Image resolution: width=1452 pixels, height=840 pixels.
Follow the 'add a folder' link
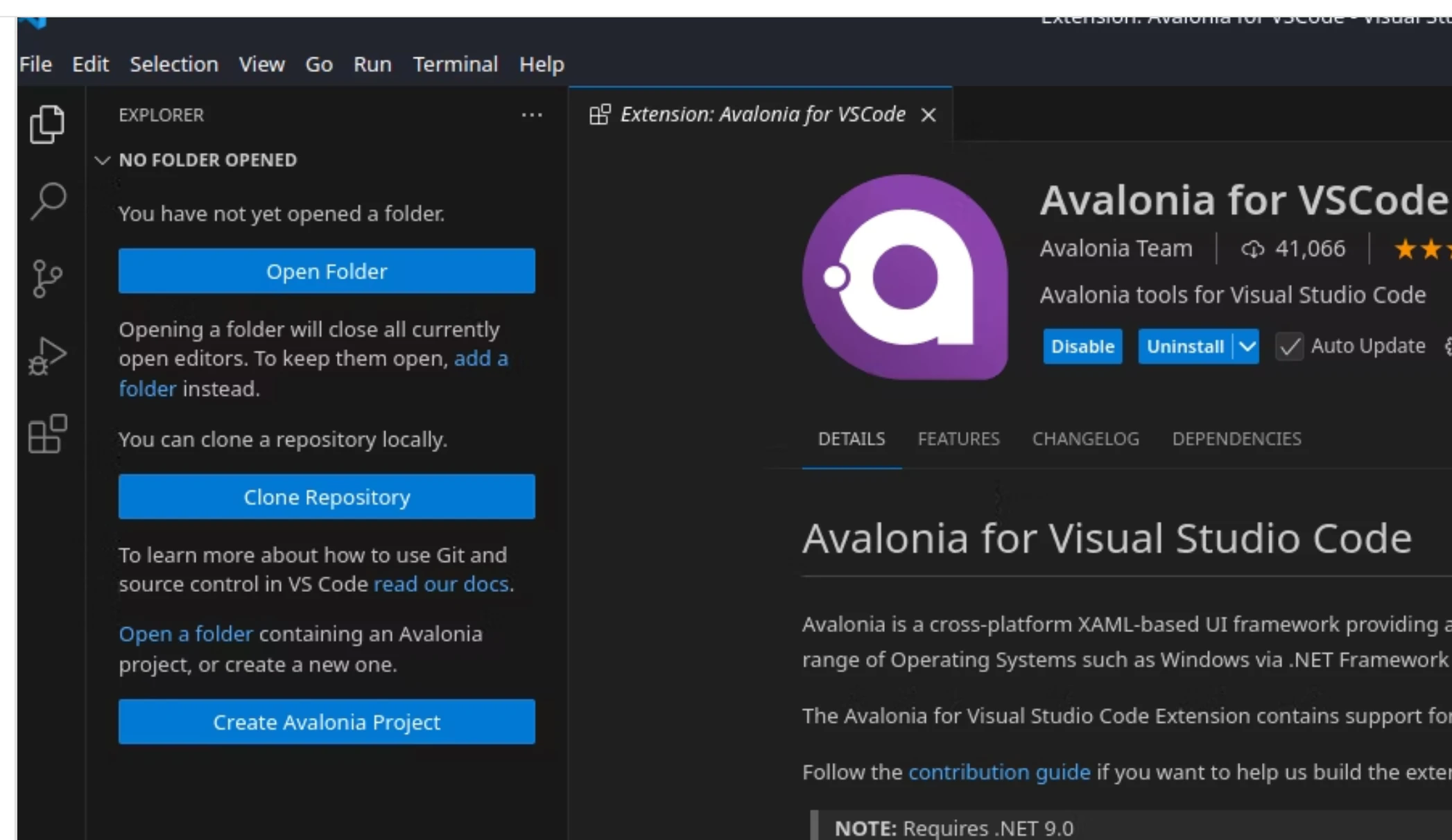(481, 359)
